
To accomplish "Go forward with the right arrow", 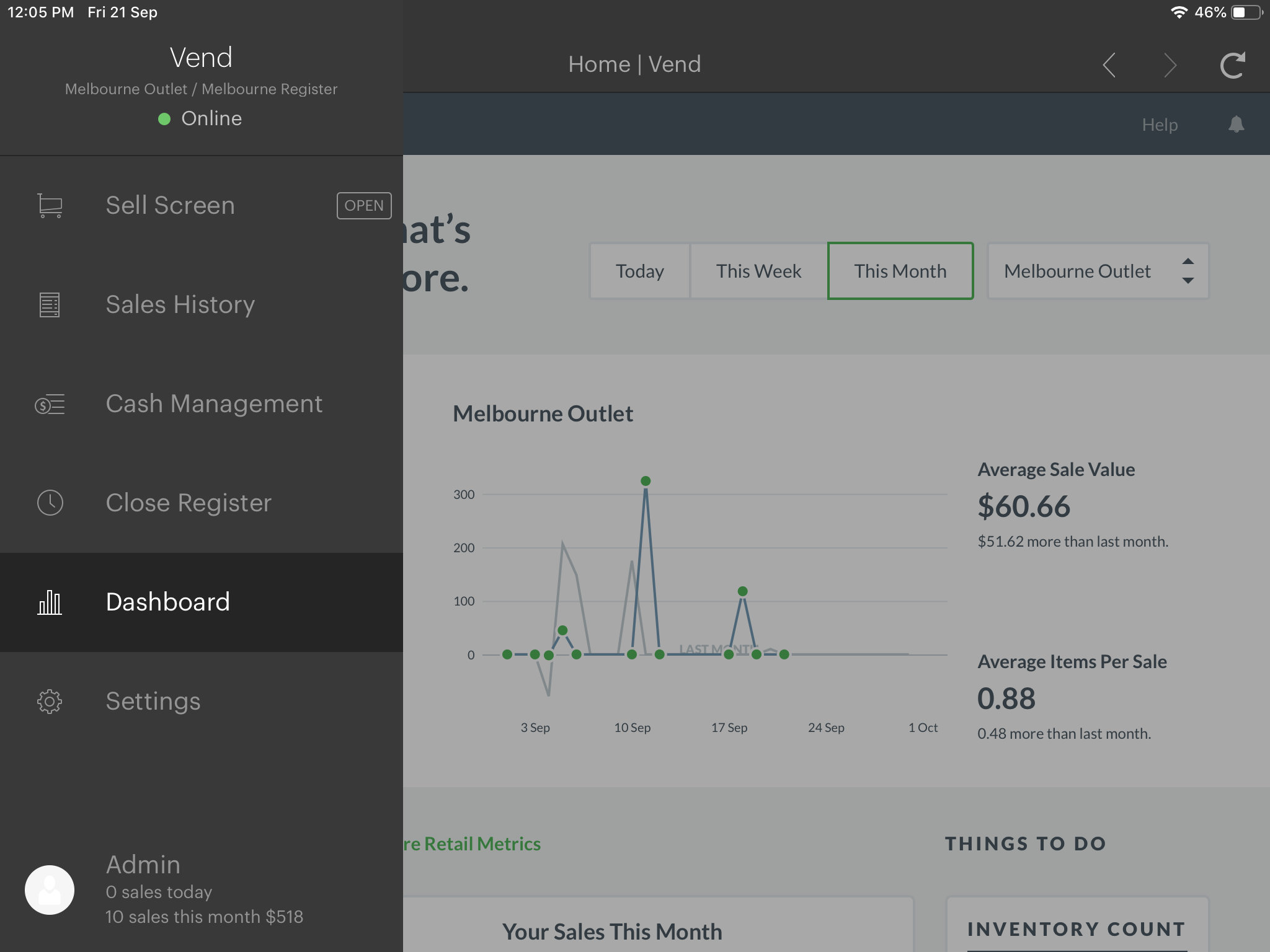I will pos(1170,65).
